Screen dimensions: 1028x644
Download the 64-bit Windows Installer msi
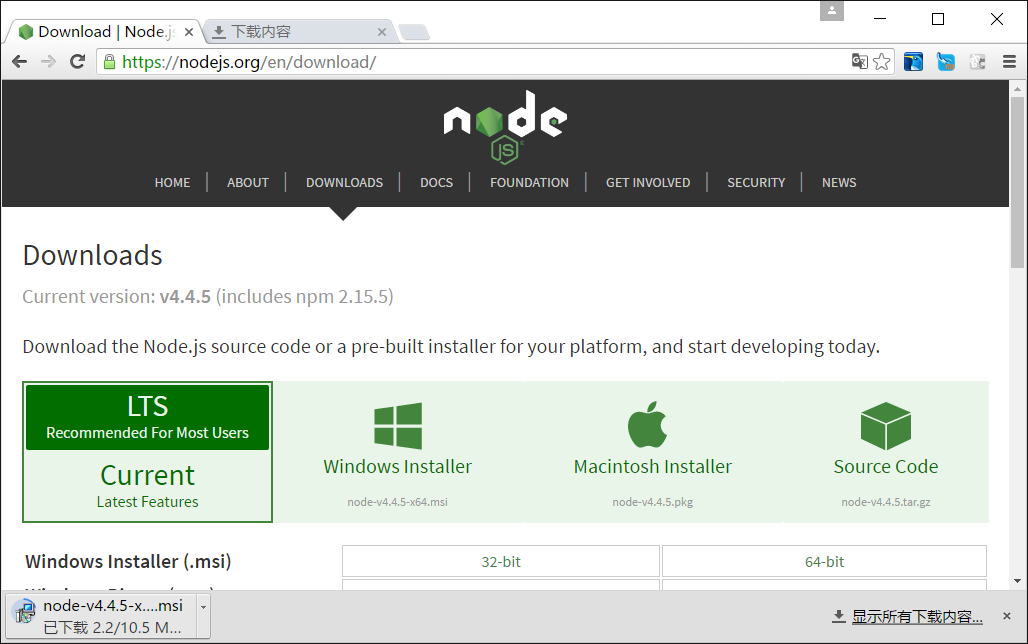824,561
